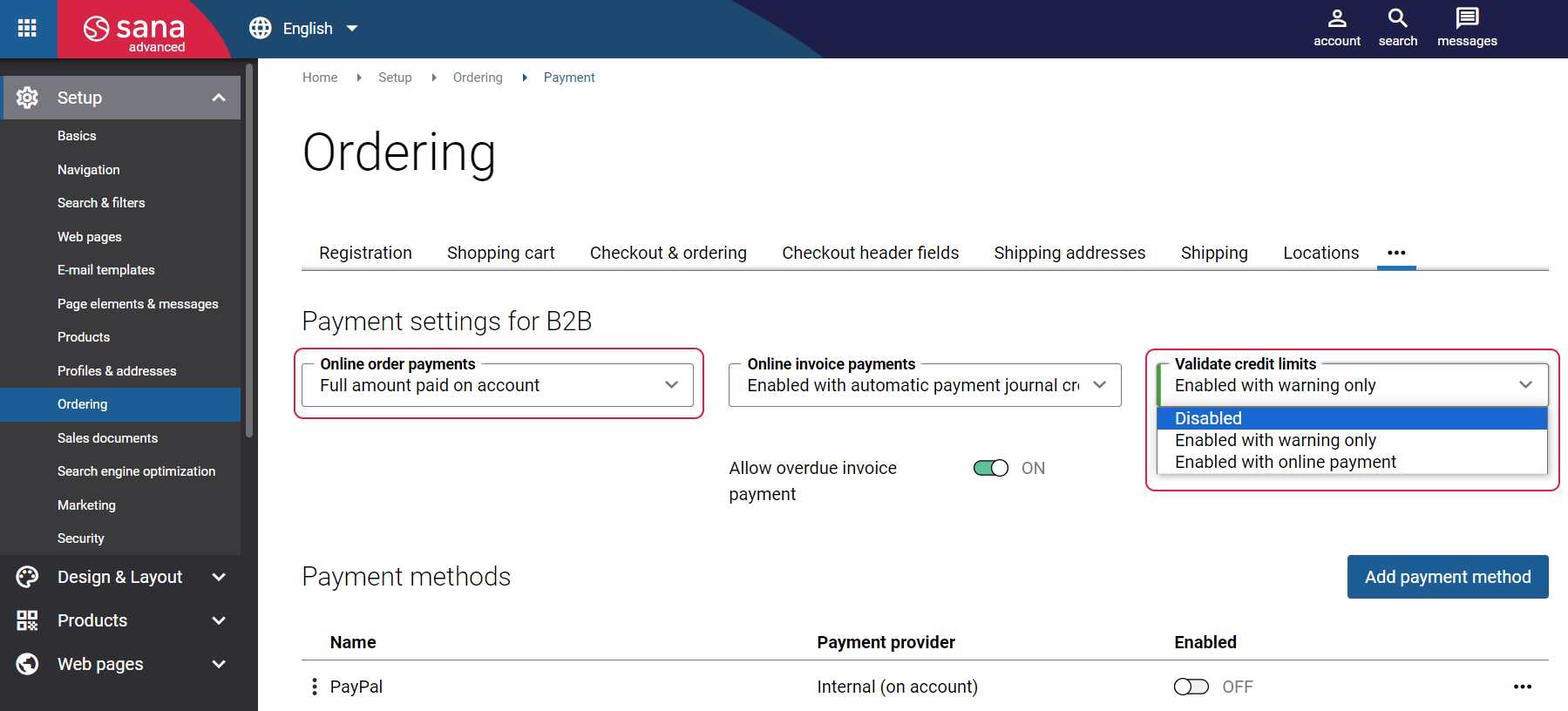The image size is (1568, 711).
Task: Click Add payment method button
Action: (1448, 577)
